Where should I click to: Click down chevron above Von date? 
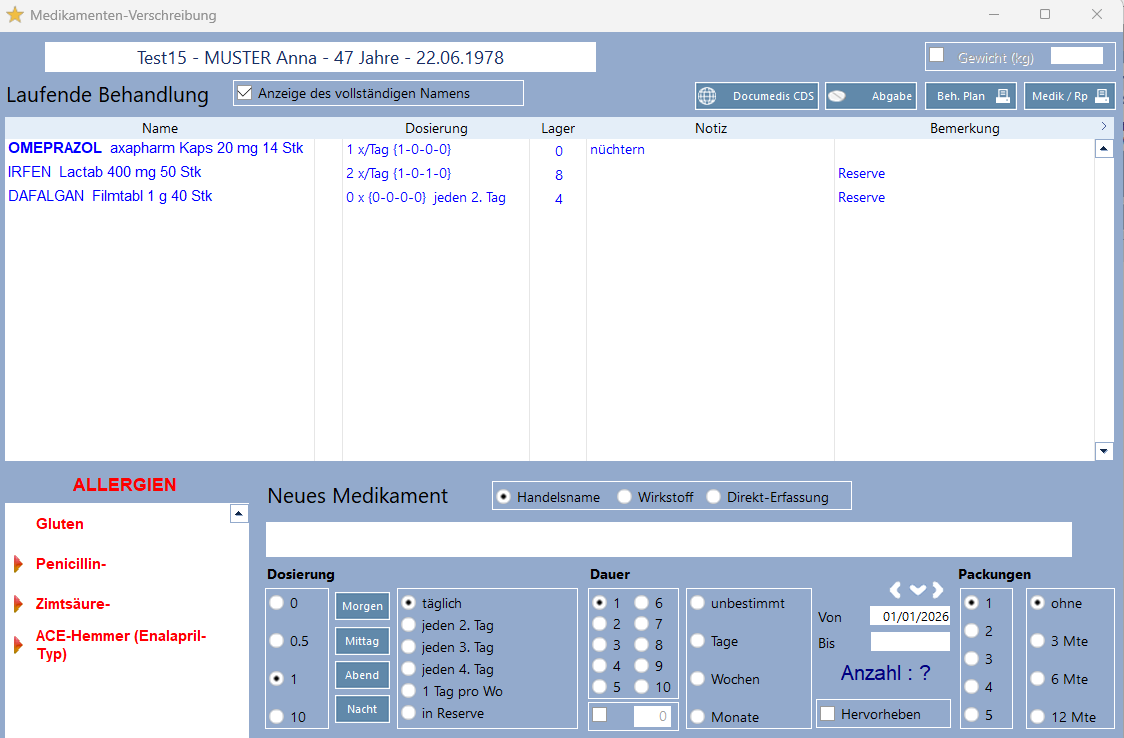pyautogui.click(x=917, y=589)
